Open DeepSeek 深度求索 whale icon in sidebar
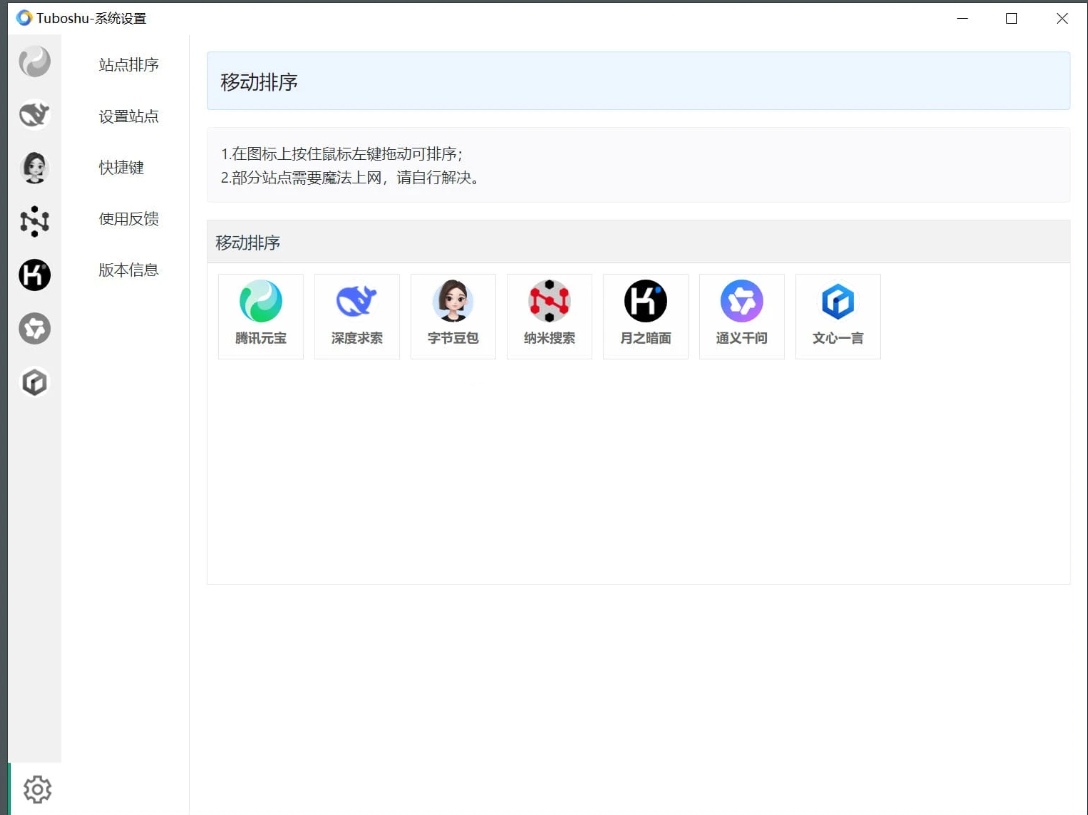 [x=35, y=114]
